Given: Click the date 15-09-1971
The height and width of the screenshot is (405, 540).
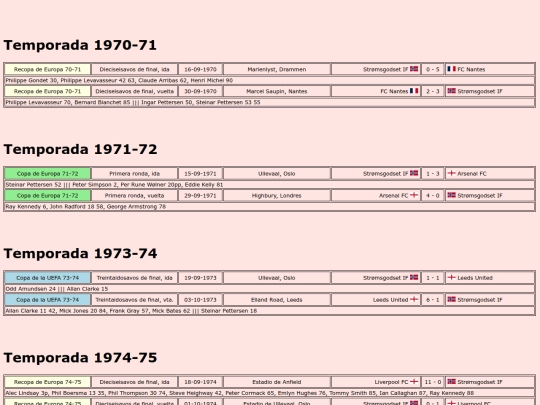Looking at the screenshot, I should click(x=200, y=174).
